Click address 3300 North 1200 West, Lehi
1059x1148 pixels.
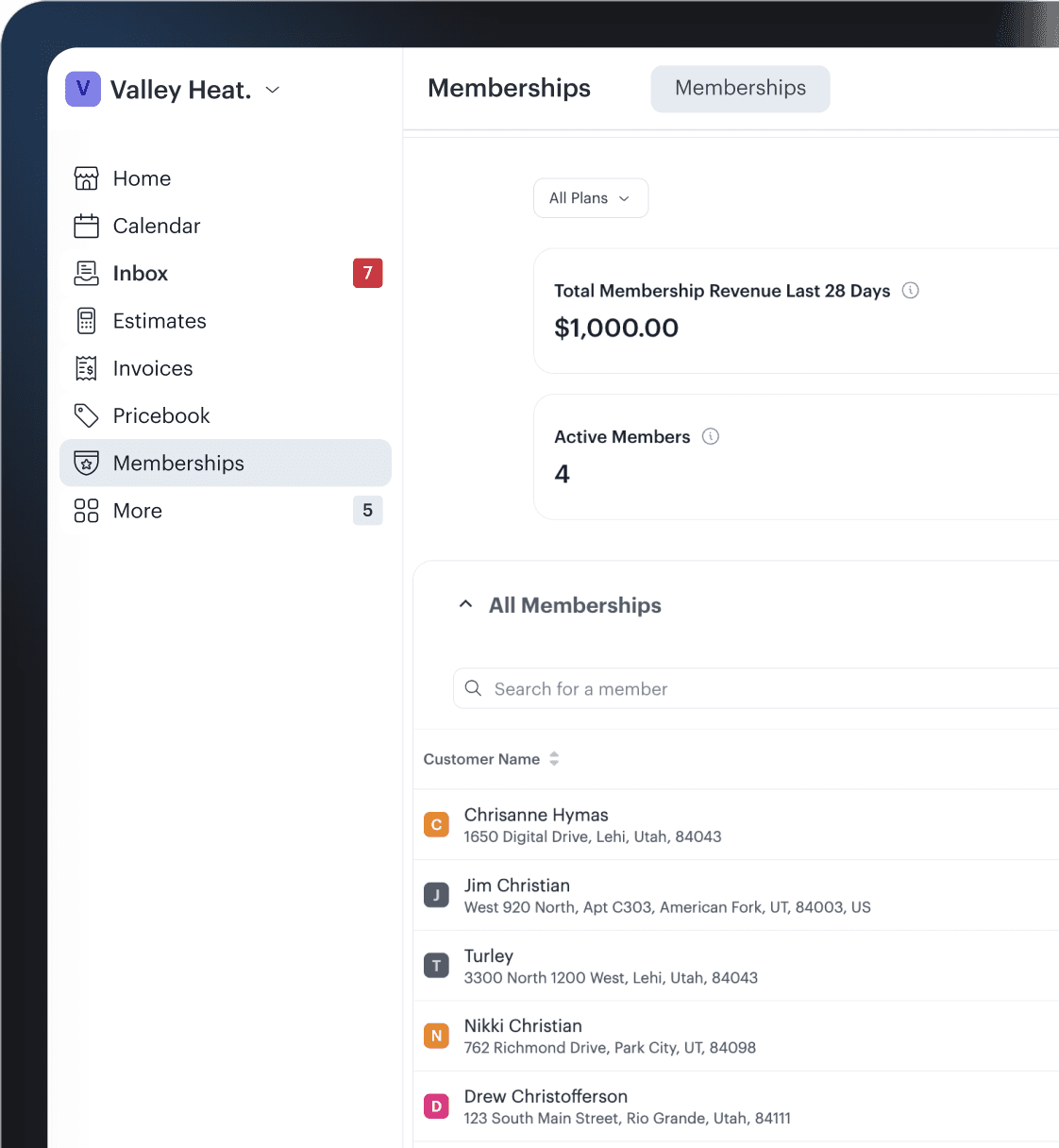611,978
